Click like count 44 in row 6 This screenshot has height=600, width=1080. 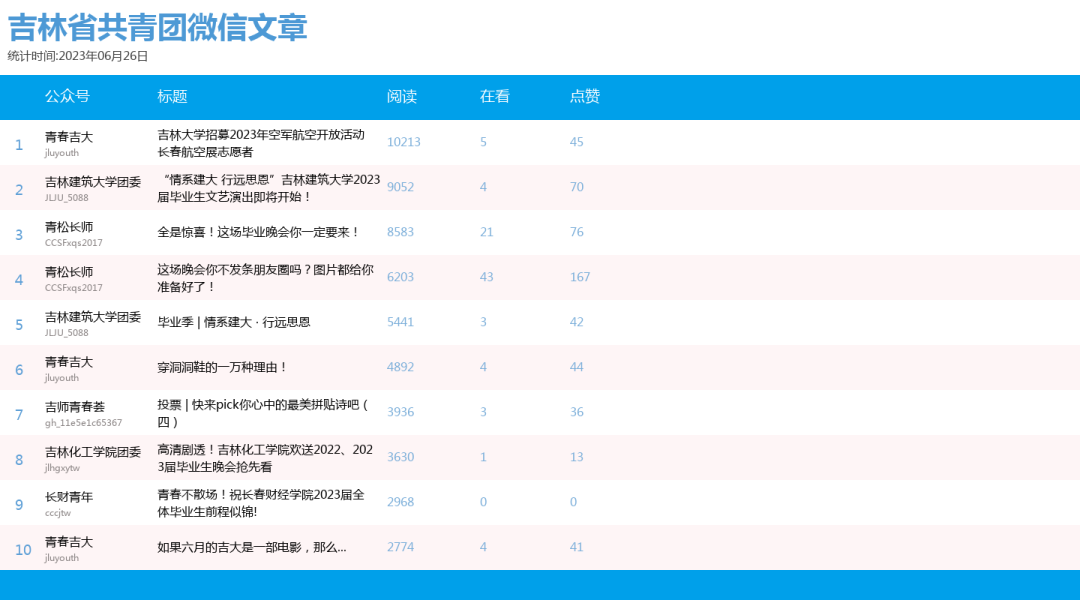click(x=577, y=367)
